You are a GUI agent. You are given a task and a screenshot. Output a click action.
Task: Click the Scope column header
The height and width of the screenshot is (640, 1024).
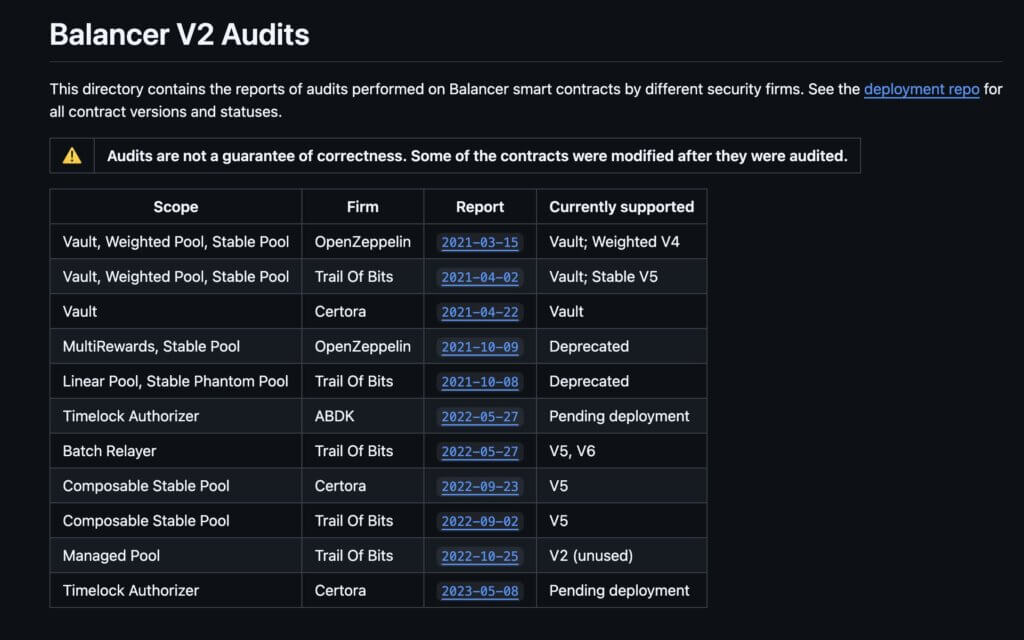(x=175, y=206)
